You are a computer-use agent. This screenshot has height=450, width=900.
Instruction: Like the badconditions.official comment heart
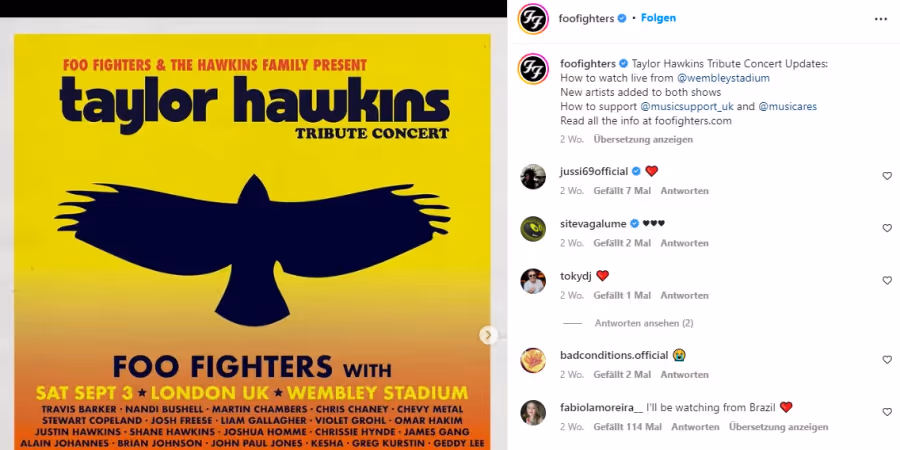coord(887,360)
